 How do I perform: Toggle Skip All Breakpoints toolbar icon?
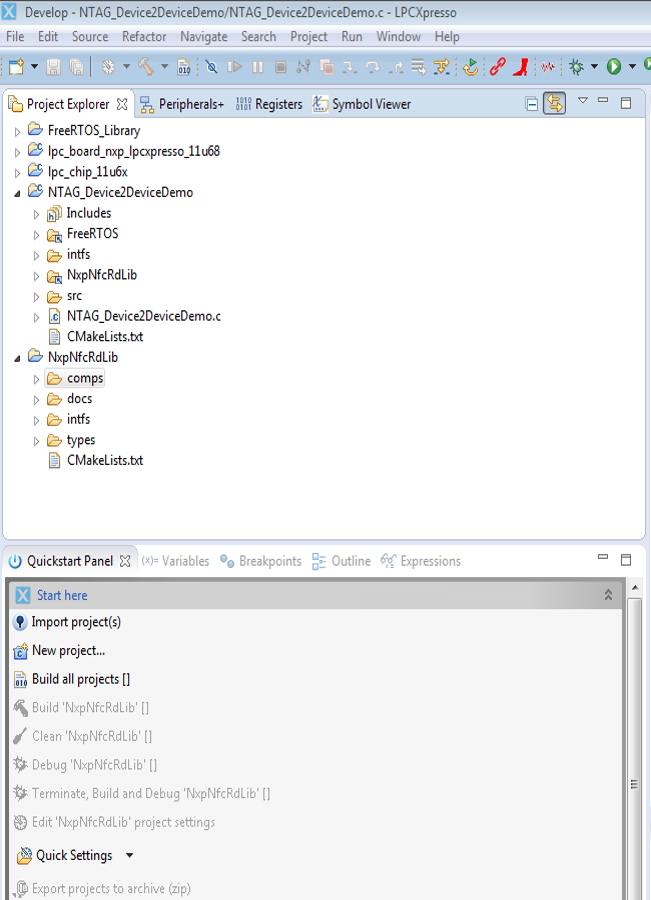(x=211, y=67)
